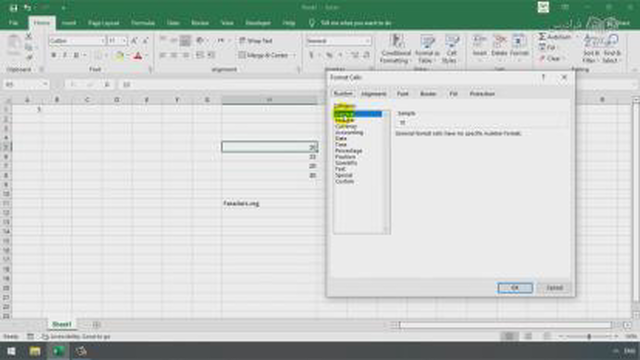Image resolution: width=640 pixels, height=360 pixels.
Task: Decrease font size with the smaller A icon
Action: point(144,40)
